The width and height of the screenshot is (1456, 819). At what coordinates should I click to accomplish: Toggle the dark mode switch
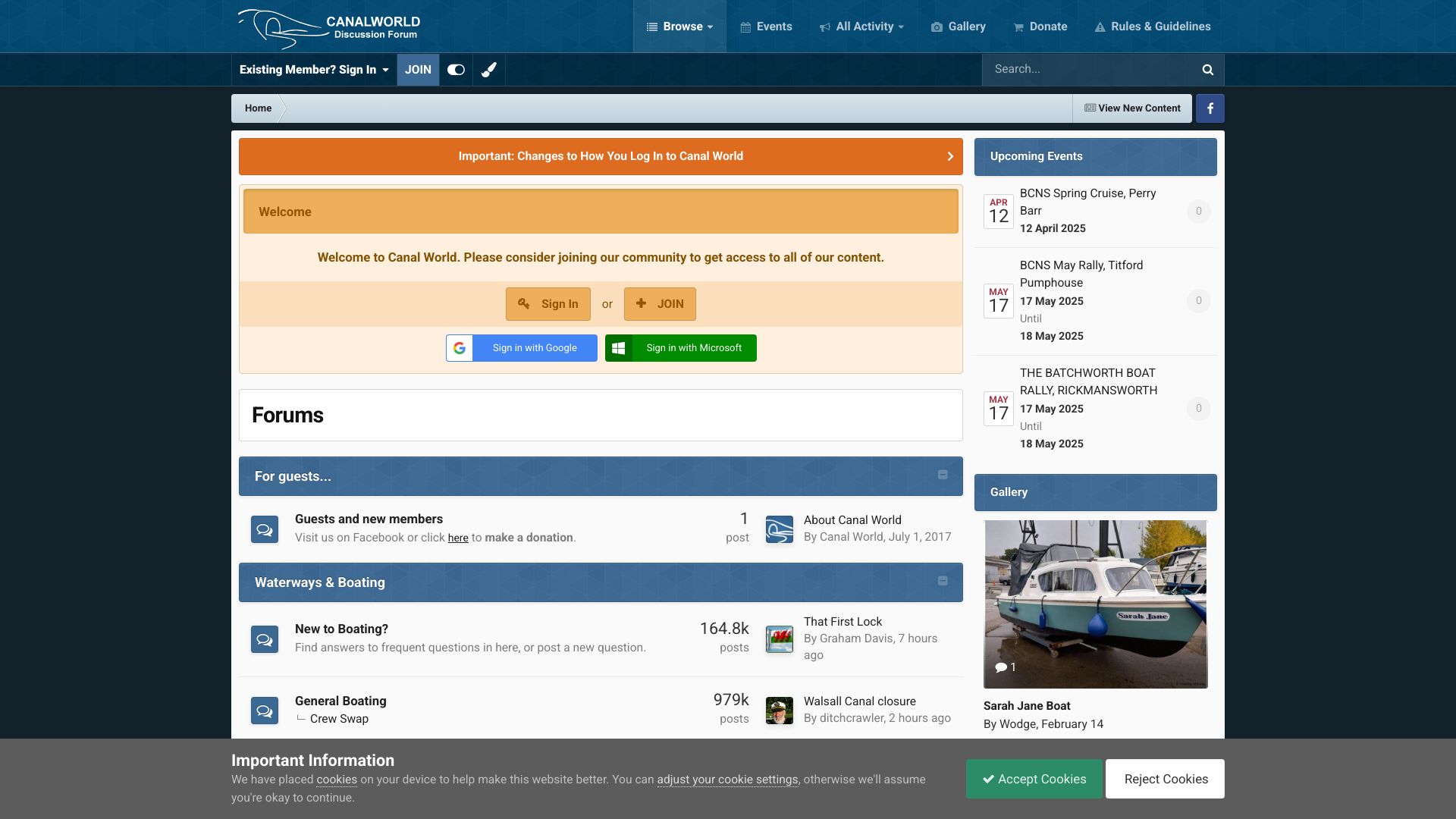[x=456, y=70]
